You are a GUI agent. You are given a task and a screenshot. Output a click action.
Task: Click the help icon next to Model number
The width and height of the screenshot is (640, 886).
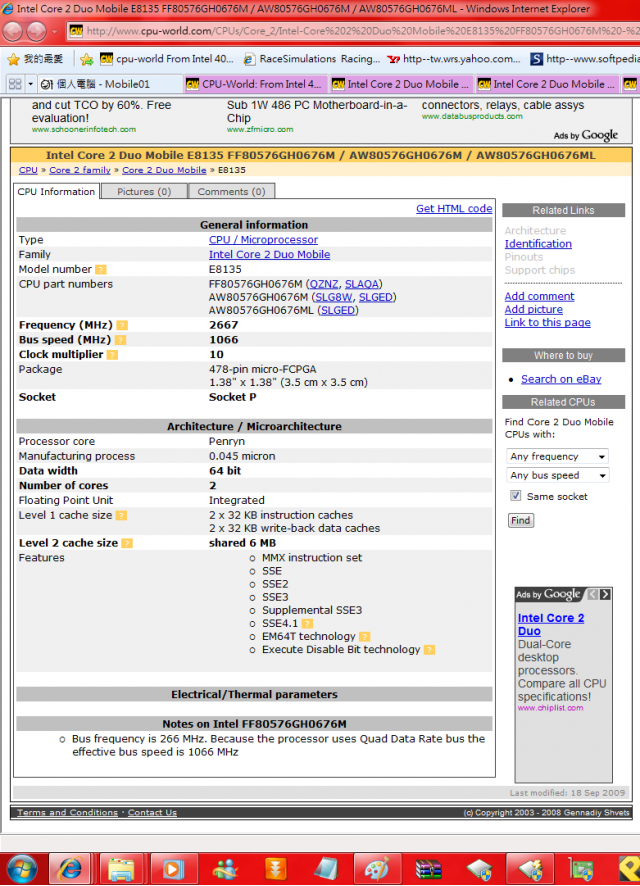[x=101, y=270]
